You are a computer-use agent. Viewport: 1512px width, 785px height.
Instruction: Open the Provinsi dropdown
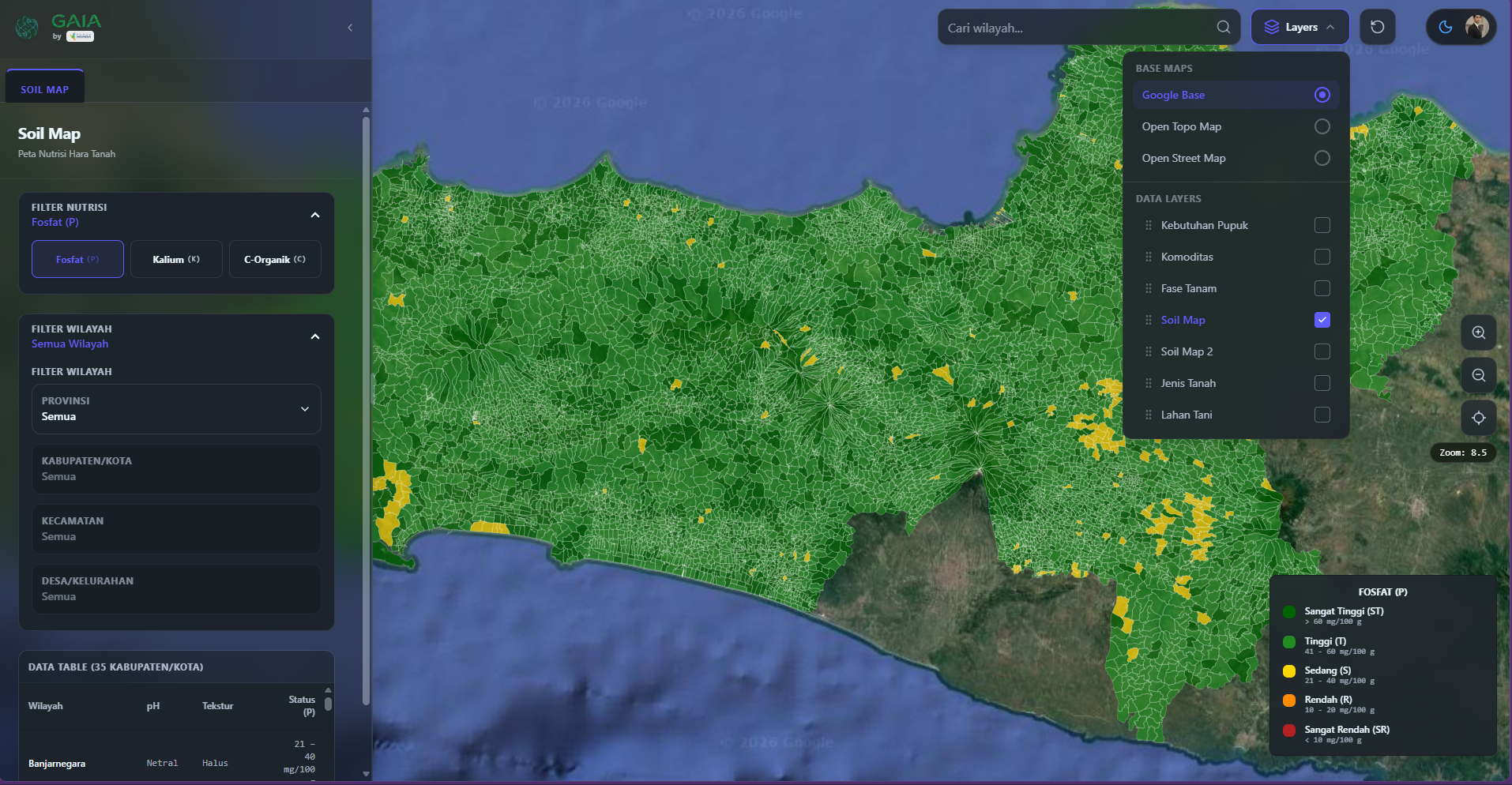point(176,409)
